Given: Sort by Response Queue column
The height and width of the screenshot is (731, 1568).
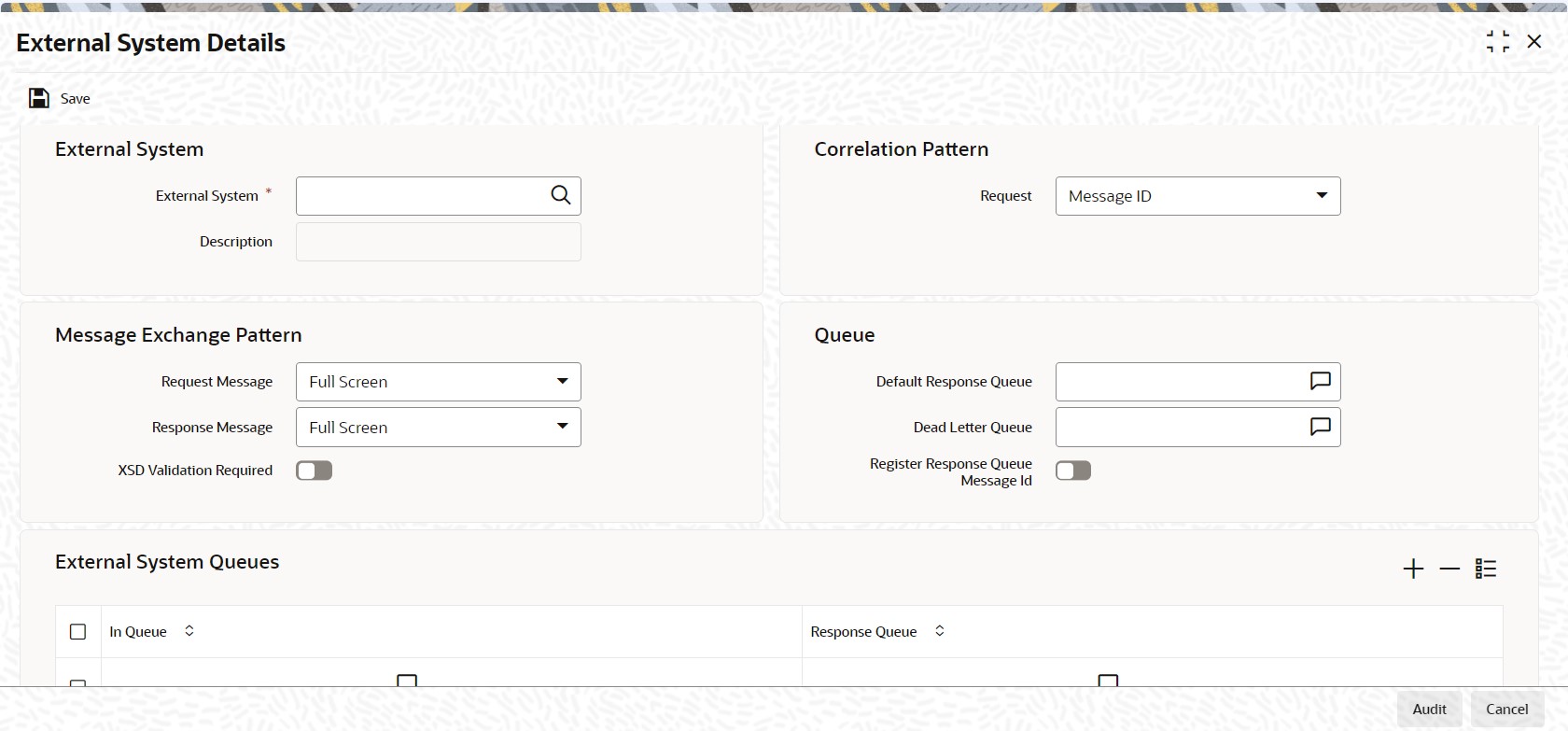Looking at the screenshot, I should point(940,631).
